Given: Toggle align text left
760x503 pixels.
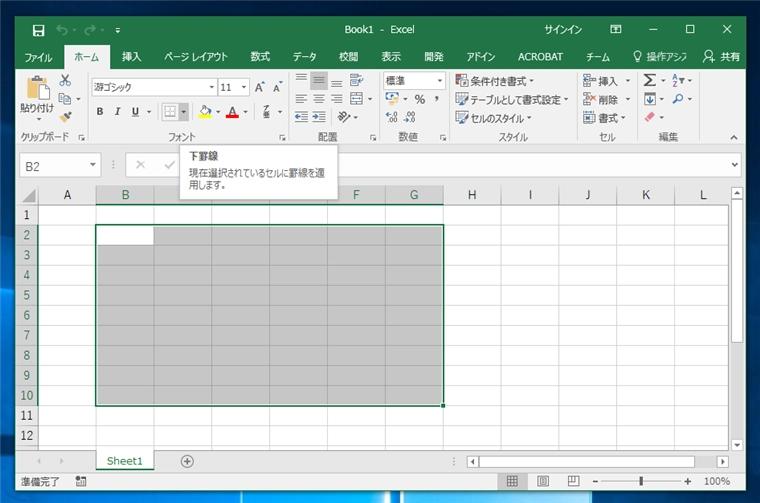Looking at the screenshot, I should [x=301, y=99].
